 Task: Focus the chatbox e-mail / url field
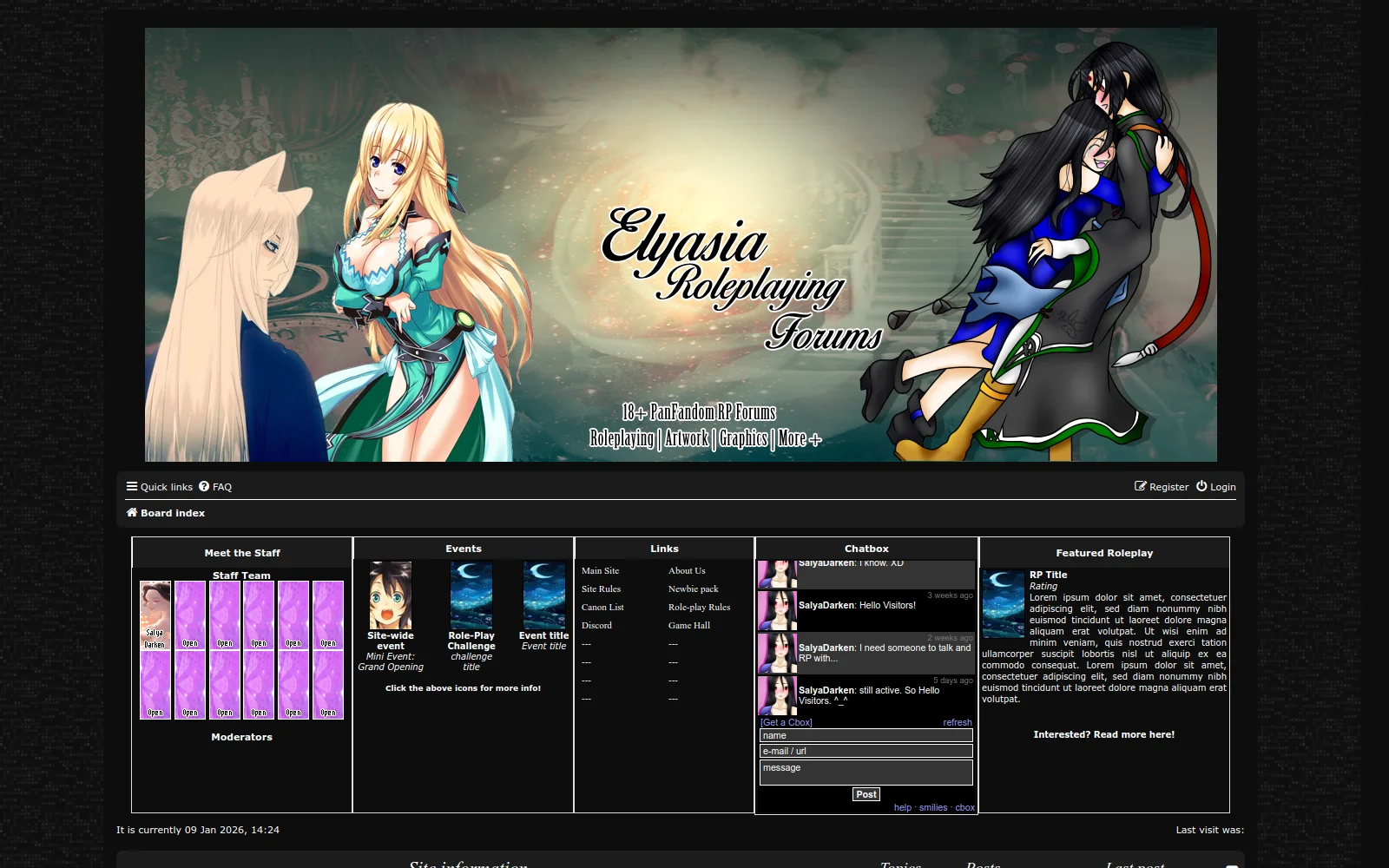pyautogui.click(x=866, y=751)
